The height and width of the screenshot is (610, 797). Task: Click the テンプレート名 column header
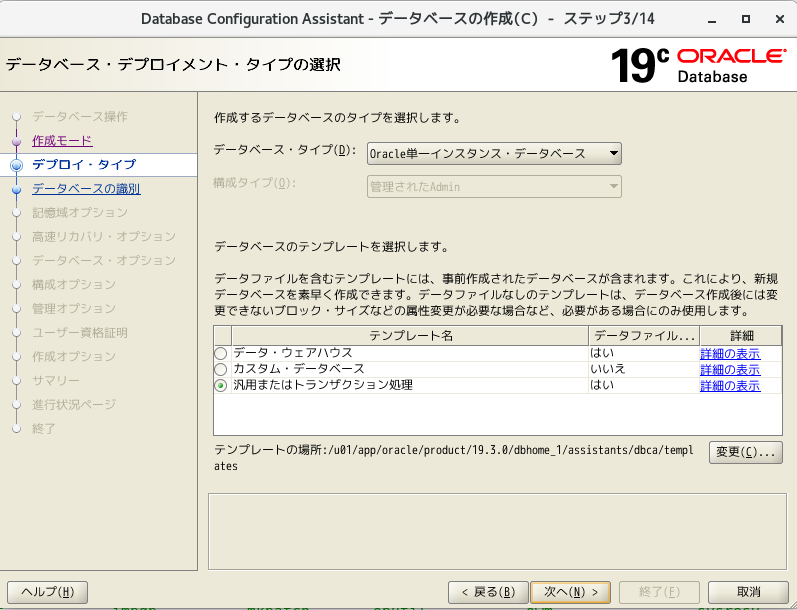coord(410,336)
